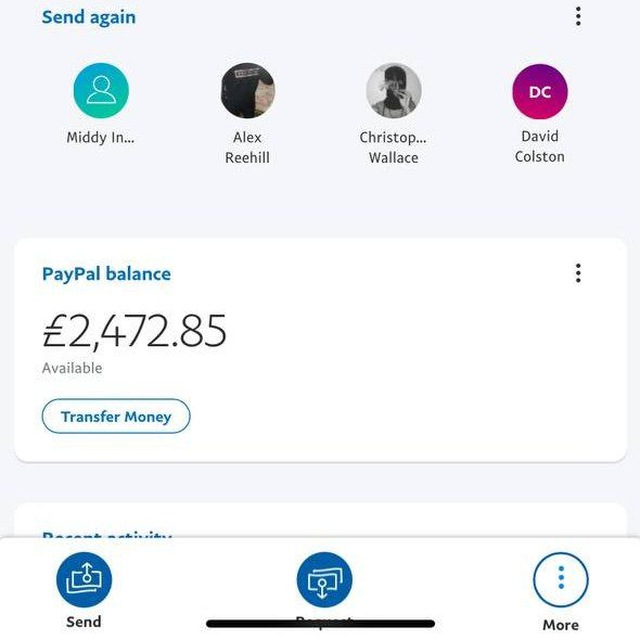Tap Christopher Wallace's profile photo

click(393, 91)
